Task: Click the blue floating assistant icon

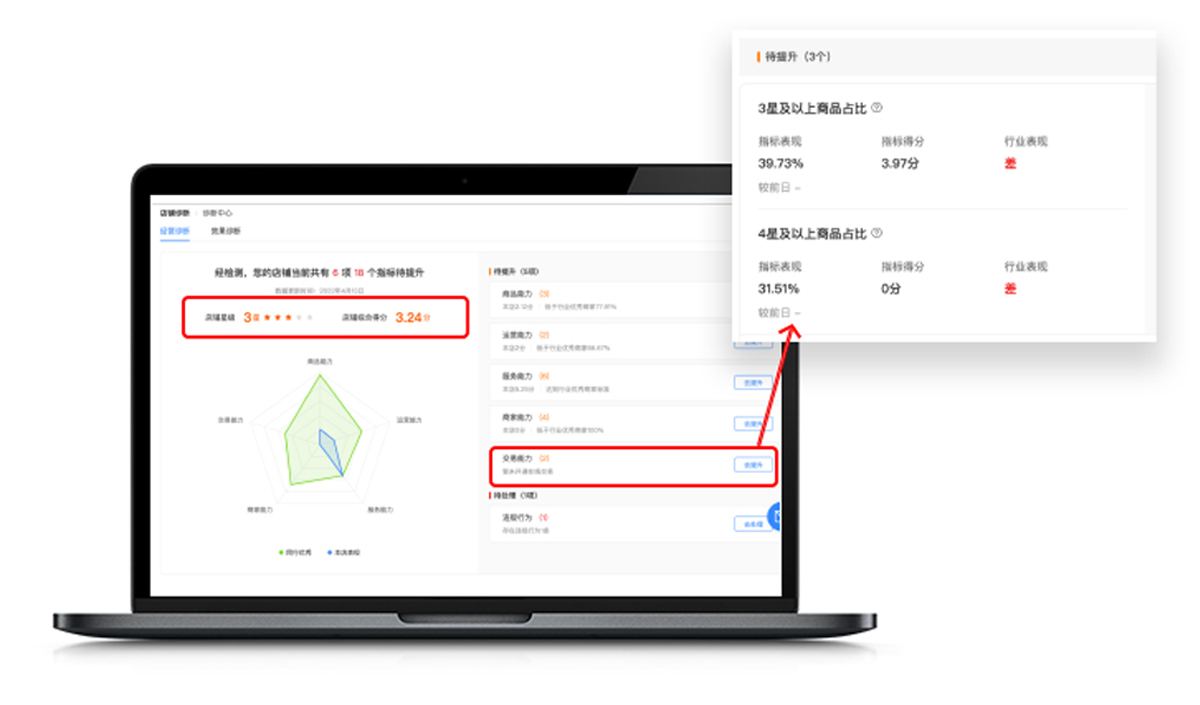Action: (x=773, y=517)
